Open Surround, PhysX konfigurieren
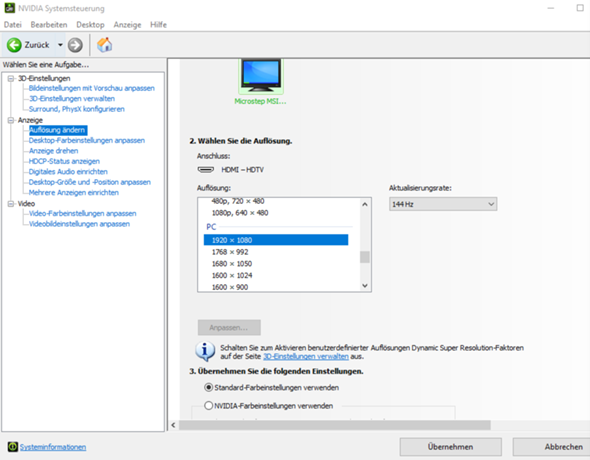This screenshot has width=590, height=460. [77, 109]
